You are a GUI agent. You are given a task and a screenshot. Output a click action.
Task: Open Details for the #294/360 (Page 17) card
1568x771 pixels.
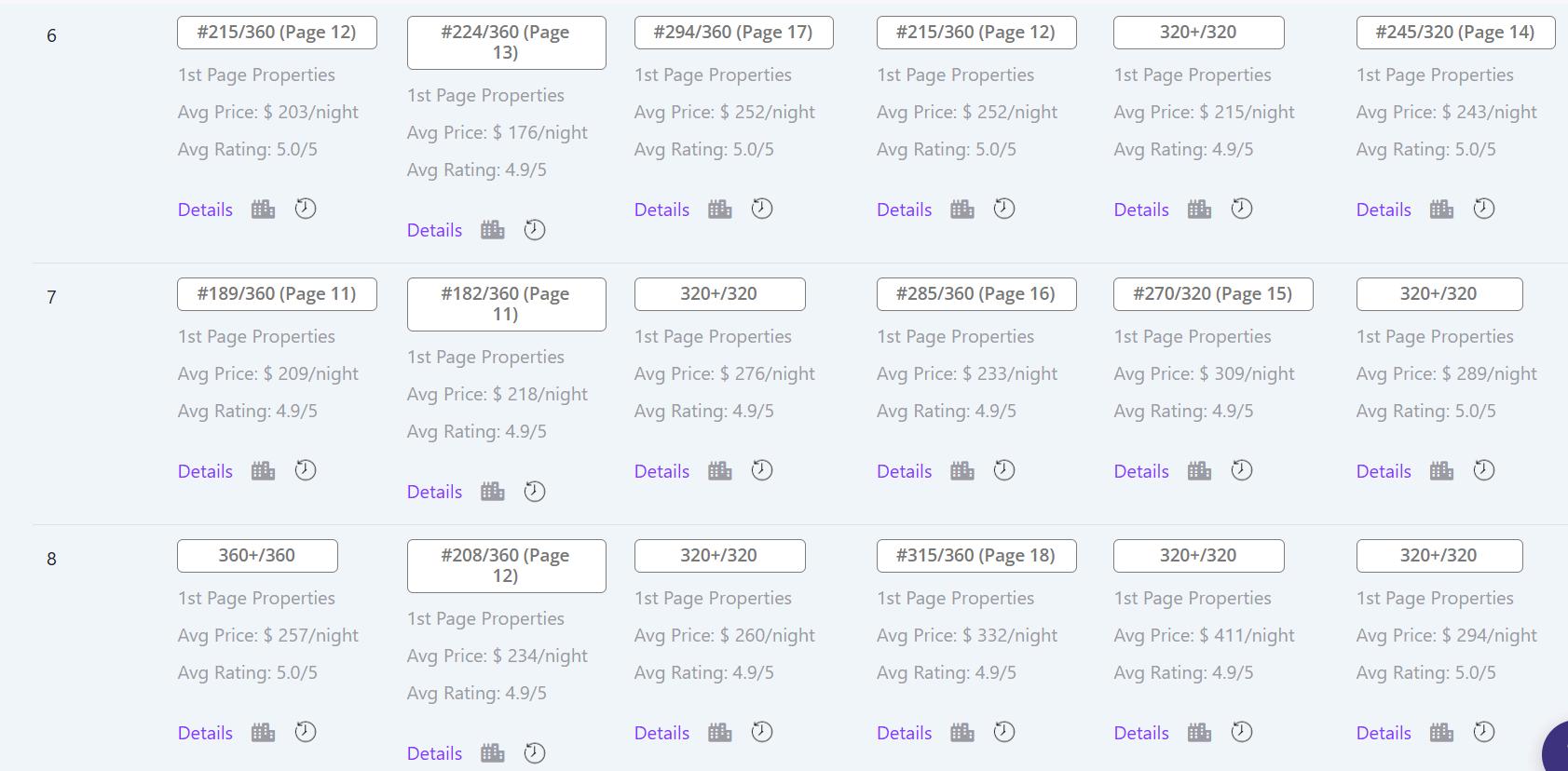point(661,210)
